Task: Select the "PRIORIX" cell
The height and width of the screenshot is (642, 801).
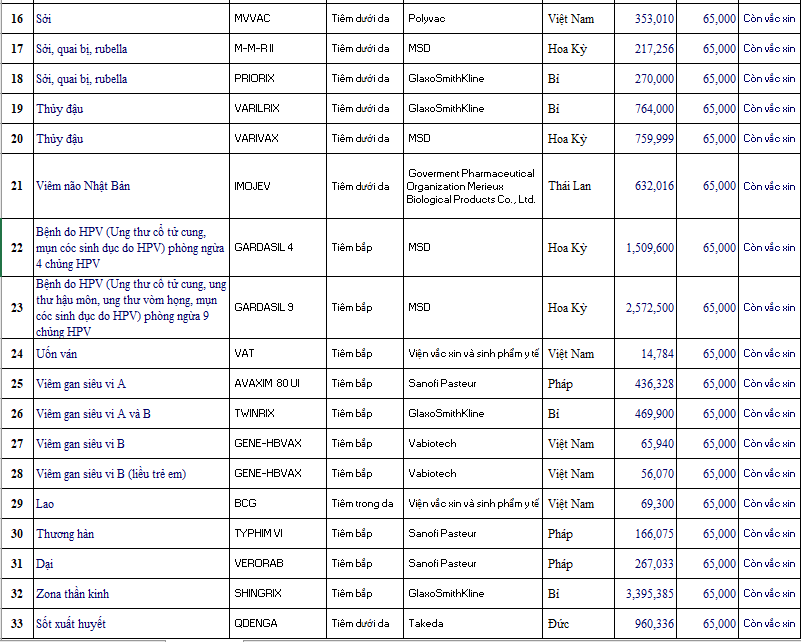Action: coord(278,79)
